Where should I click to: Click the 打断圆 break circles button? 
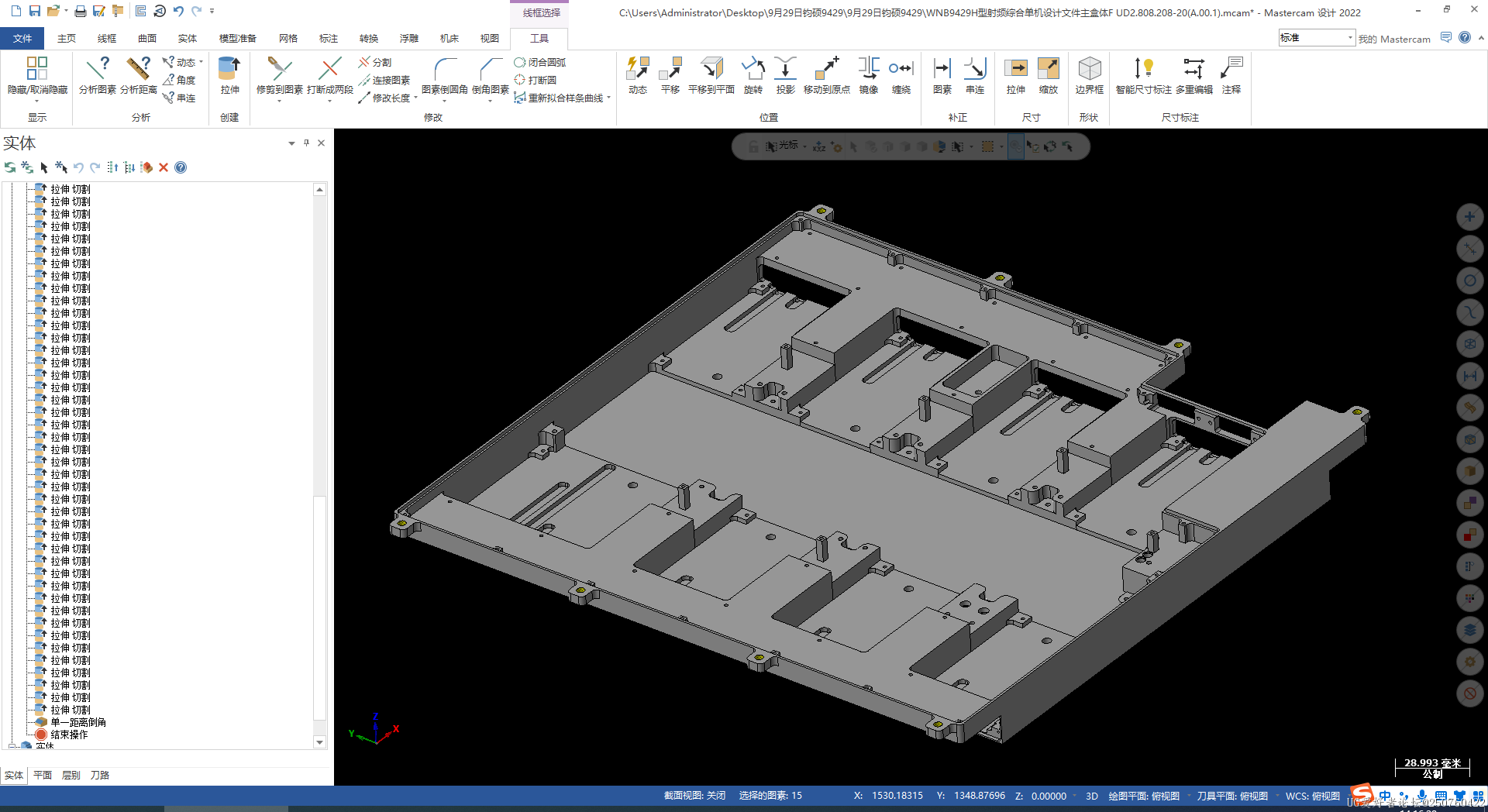[536, 80]
